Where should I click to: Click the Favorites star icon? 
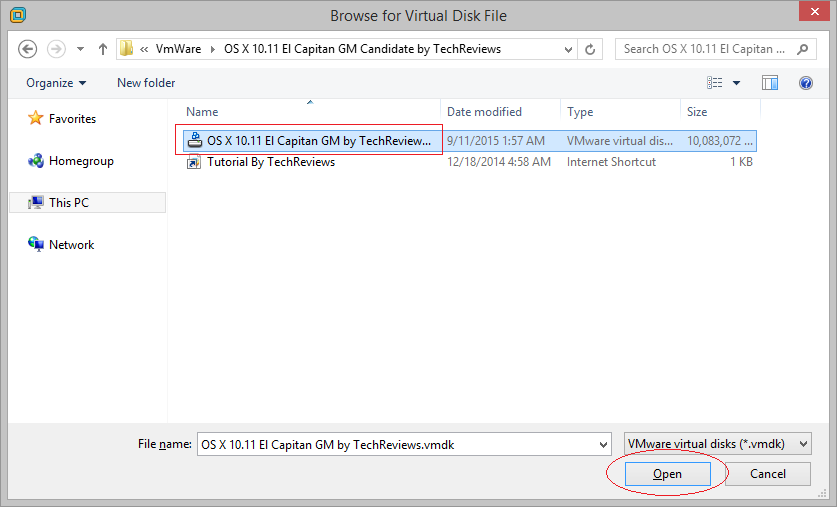(x=35, y=118)
